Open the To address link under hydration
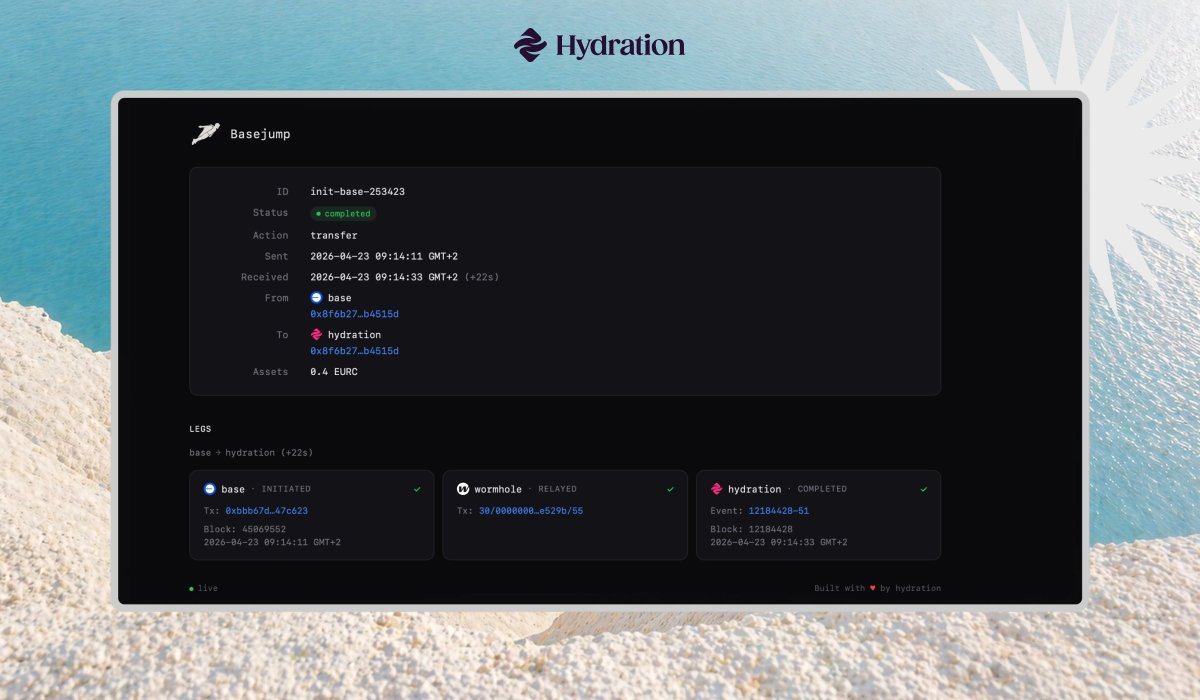1200x700 pixels. pos(355,351)
